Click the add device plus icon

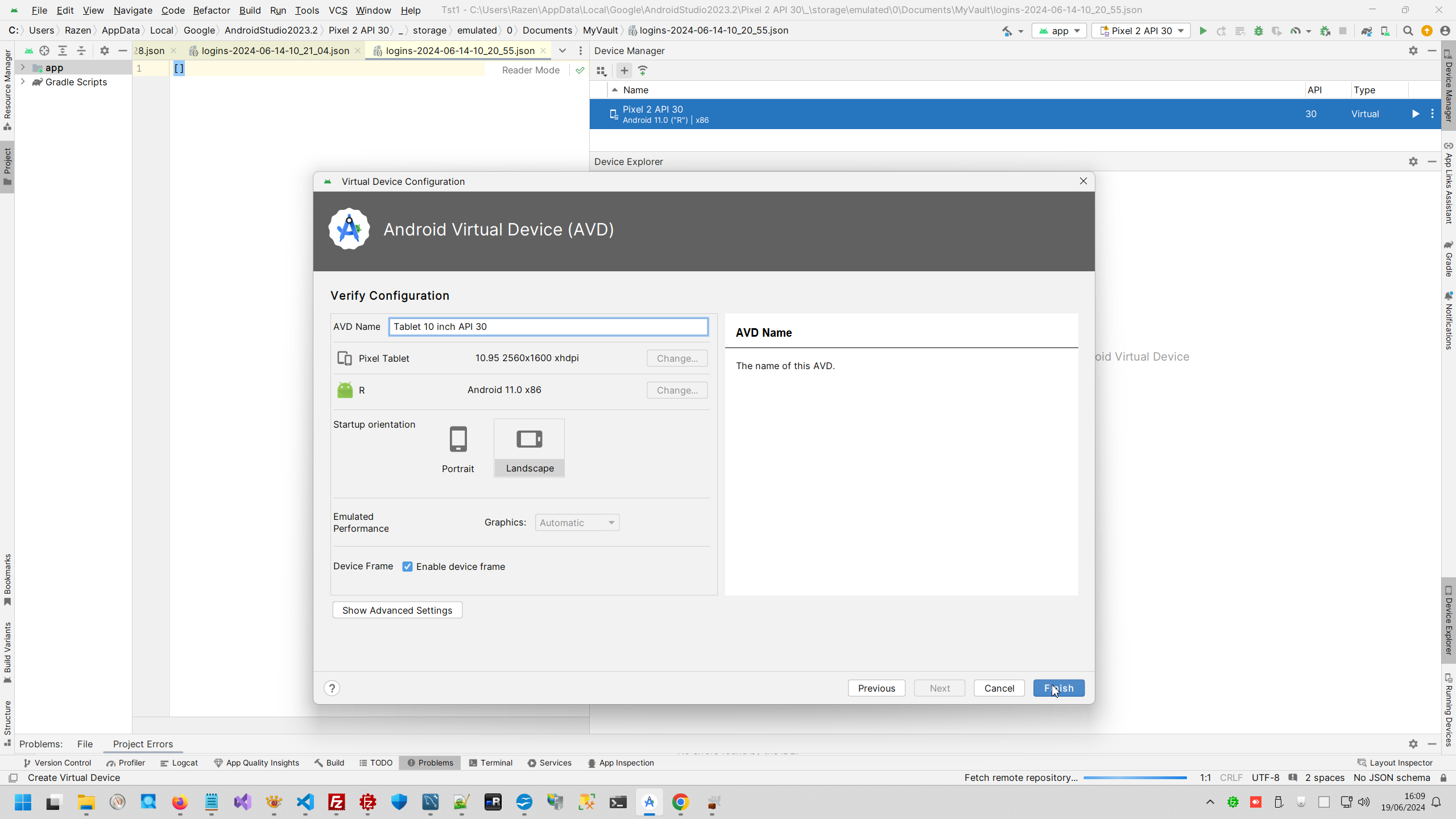tap(624, 71)
